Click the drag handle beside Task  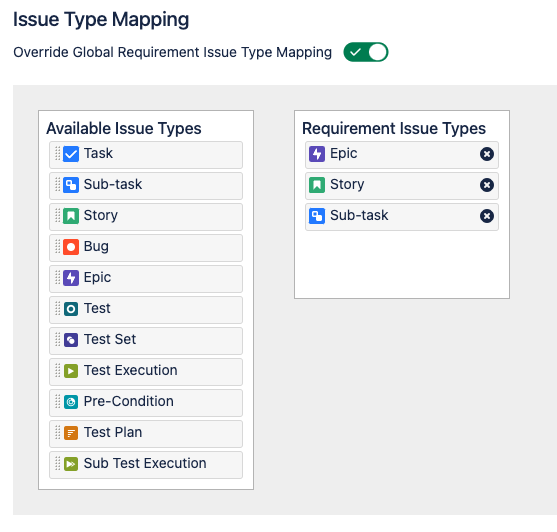(x=58, y=154)
